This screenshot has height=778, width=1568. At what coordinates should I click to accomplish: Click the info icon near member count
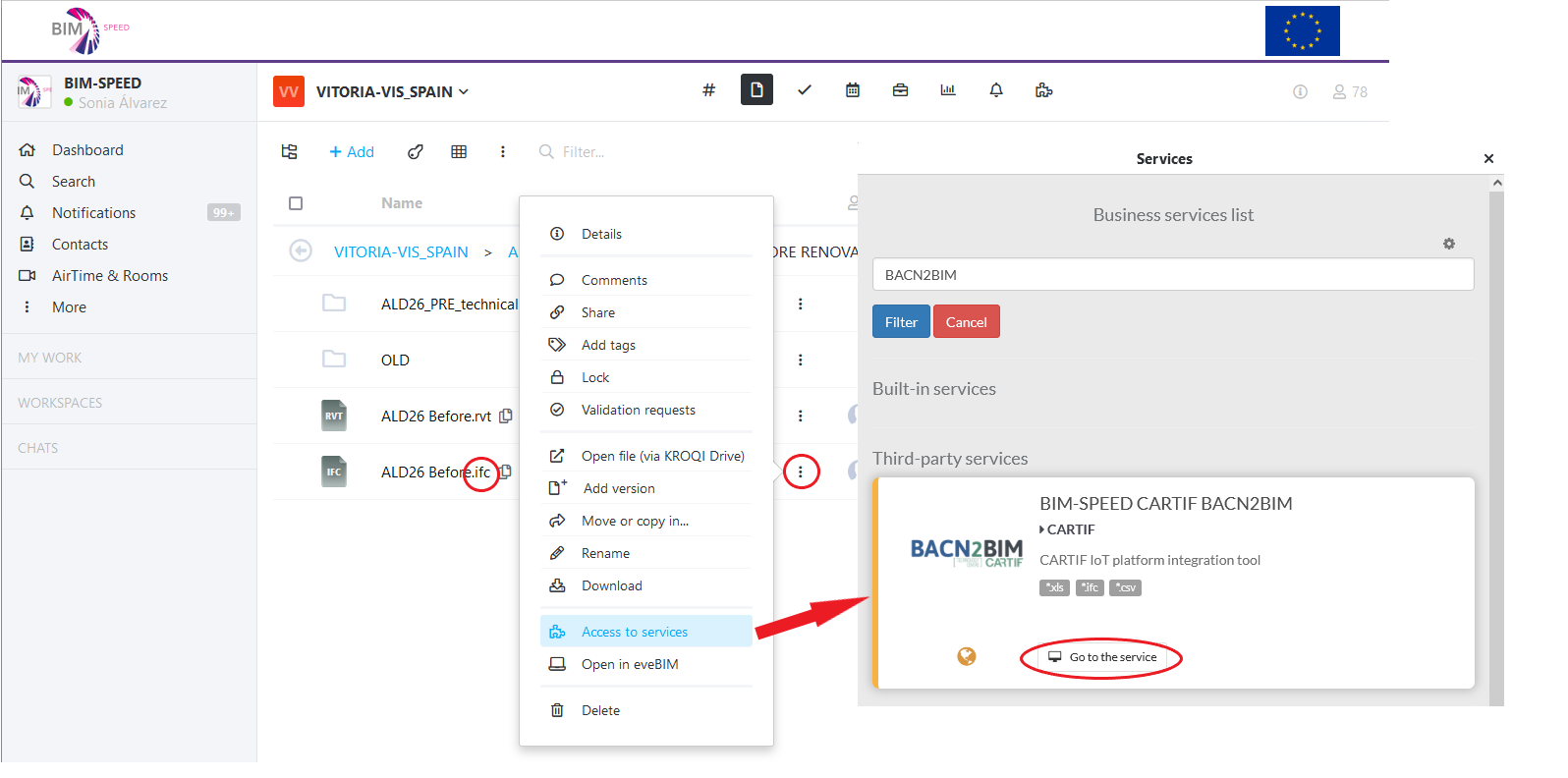pos(1300,91)
